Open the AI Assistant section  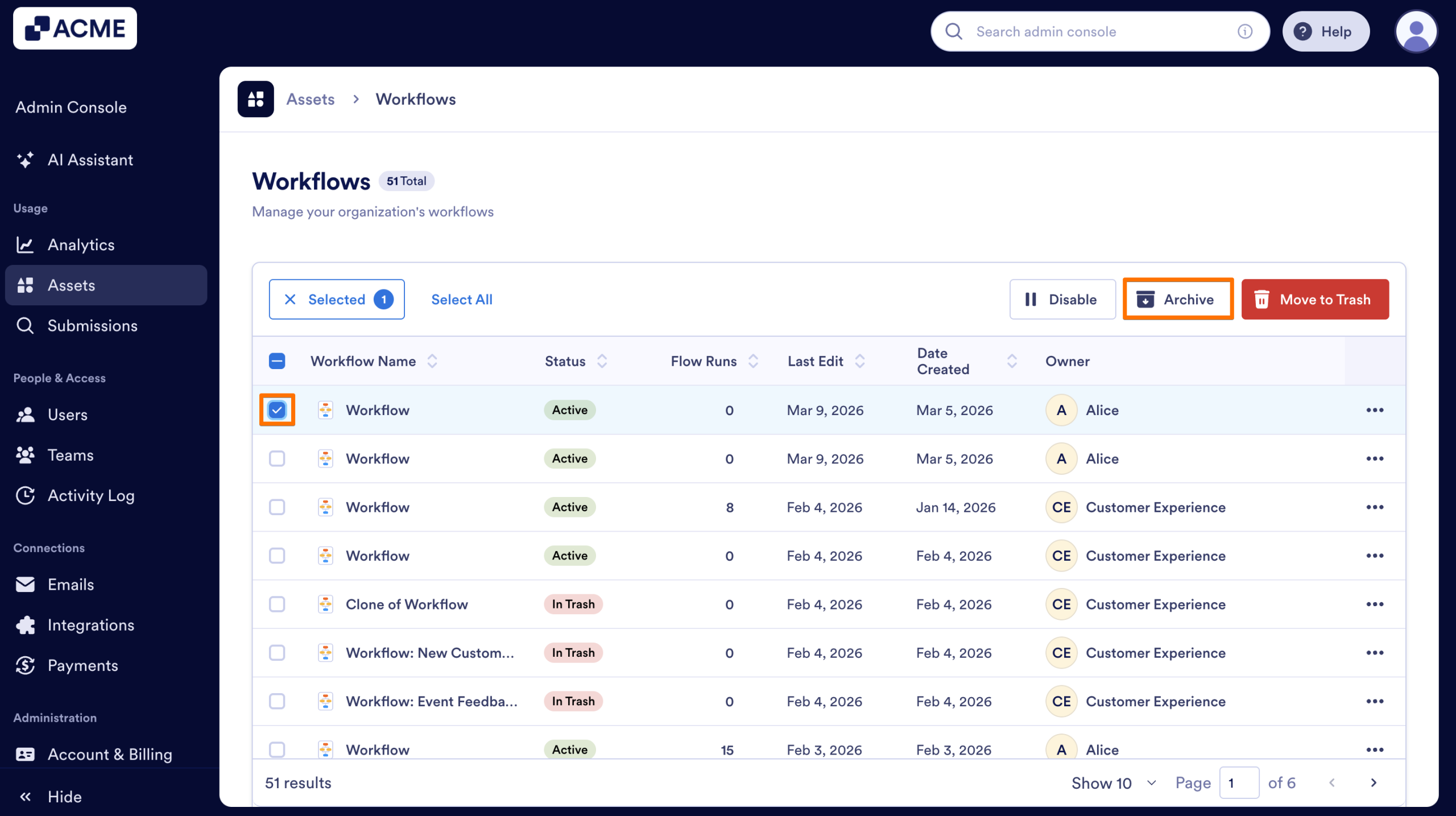[x=90, y=160]
